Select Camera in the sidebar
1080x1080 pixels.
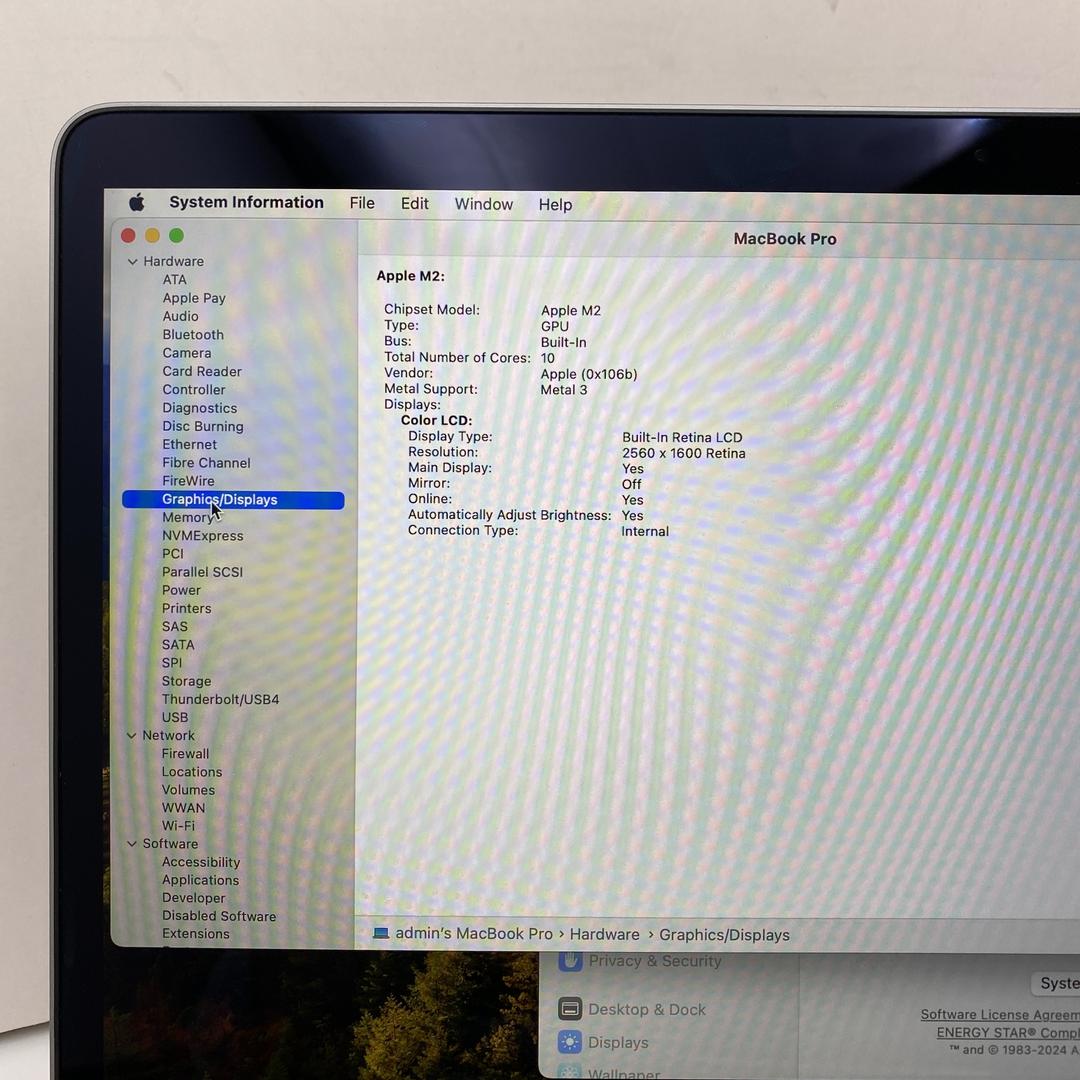(x=187, y=353)
